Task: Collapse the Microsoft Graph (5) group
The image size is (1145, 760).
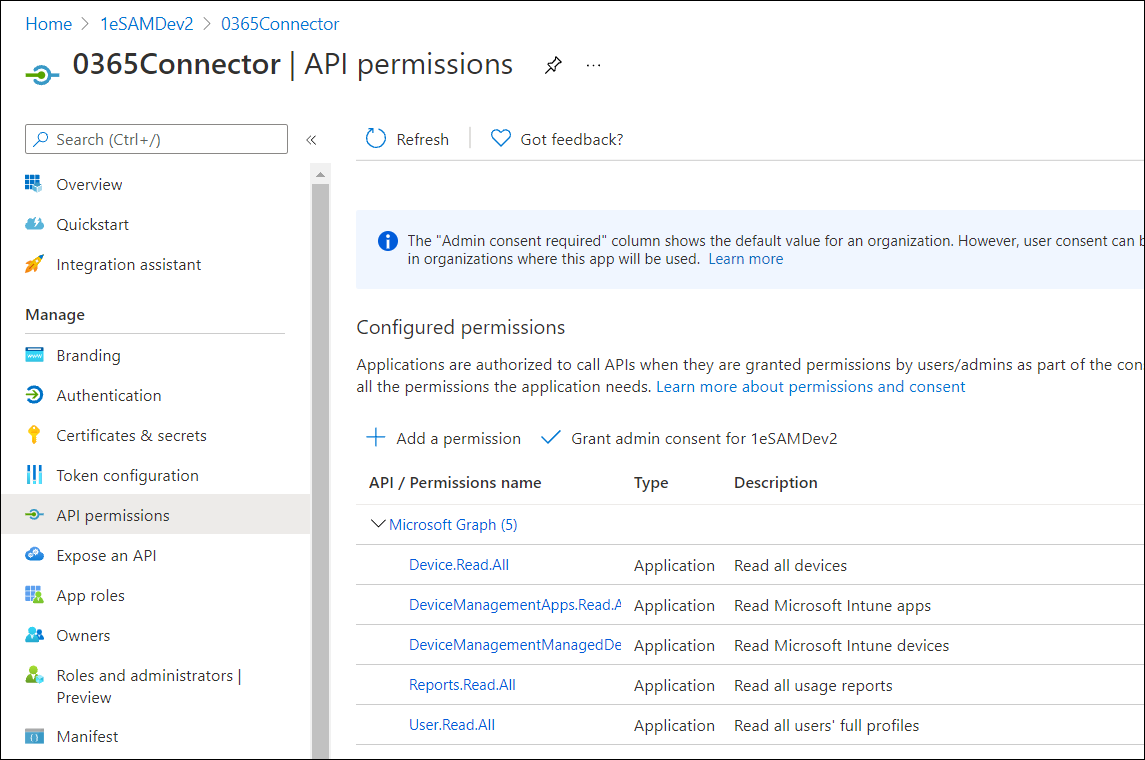Action: (x=378, y=524)
